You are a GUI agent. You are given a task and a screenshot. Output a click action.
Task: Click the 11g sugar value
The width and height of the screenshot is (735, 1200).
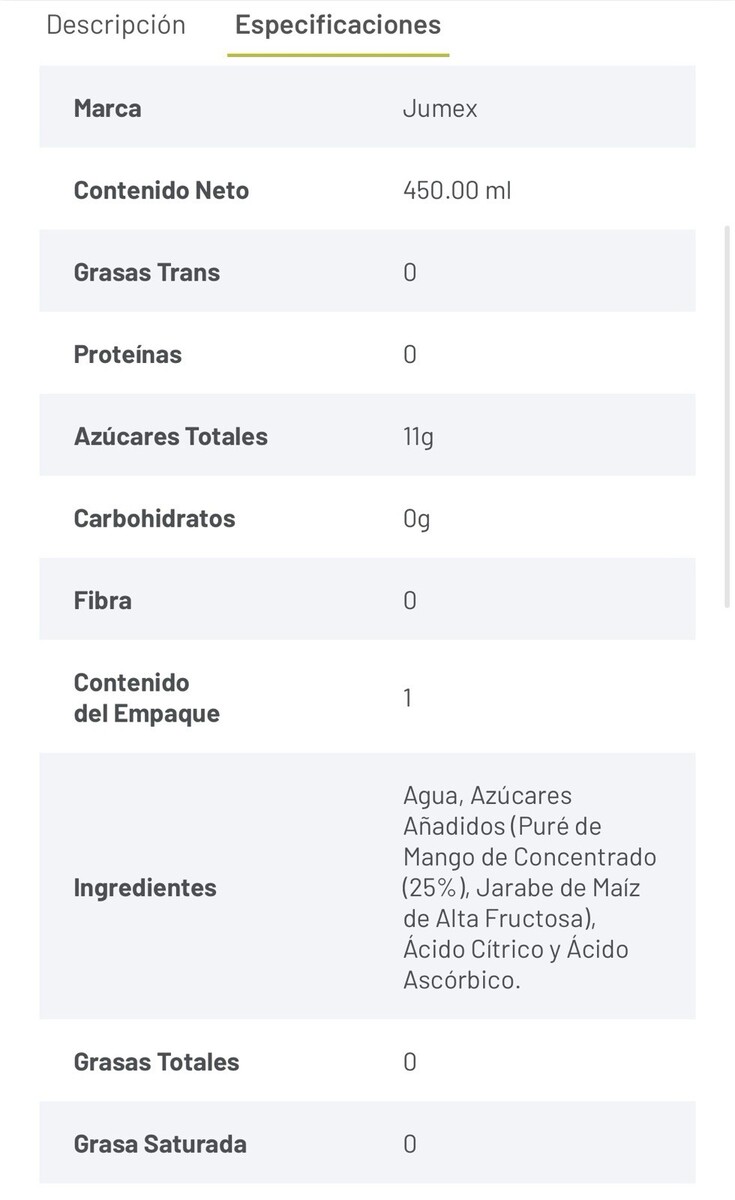coord(418,436)
